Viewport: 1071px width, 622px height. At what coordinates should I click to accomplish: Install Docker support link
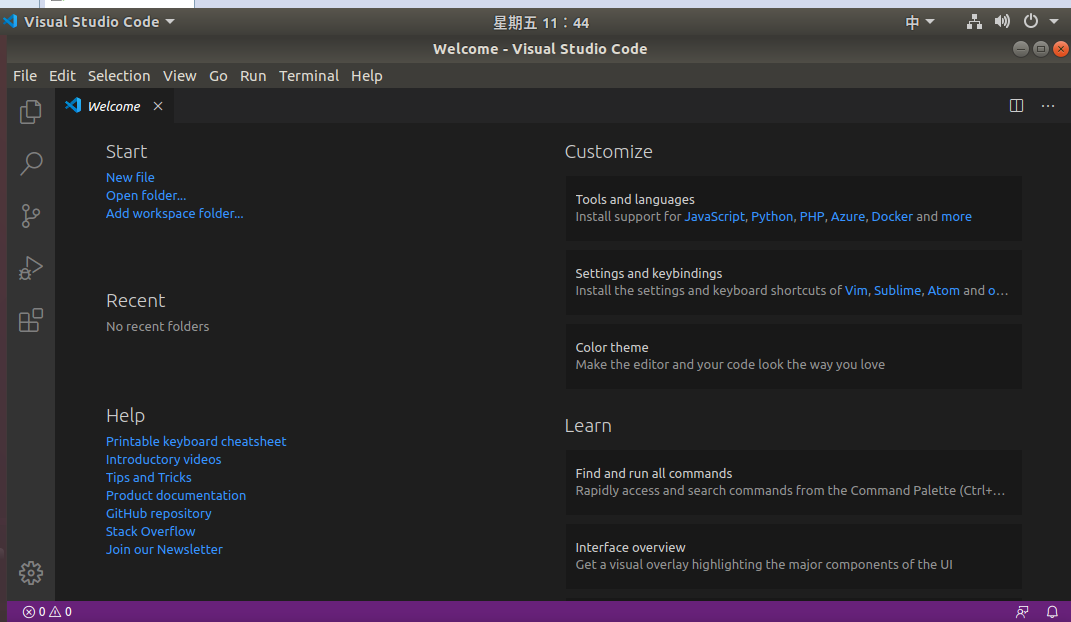click(892, 216)
